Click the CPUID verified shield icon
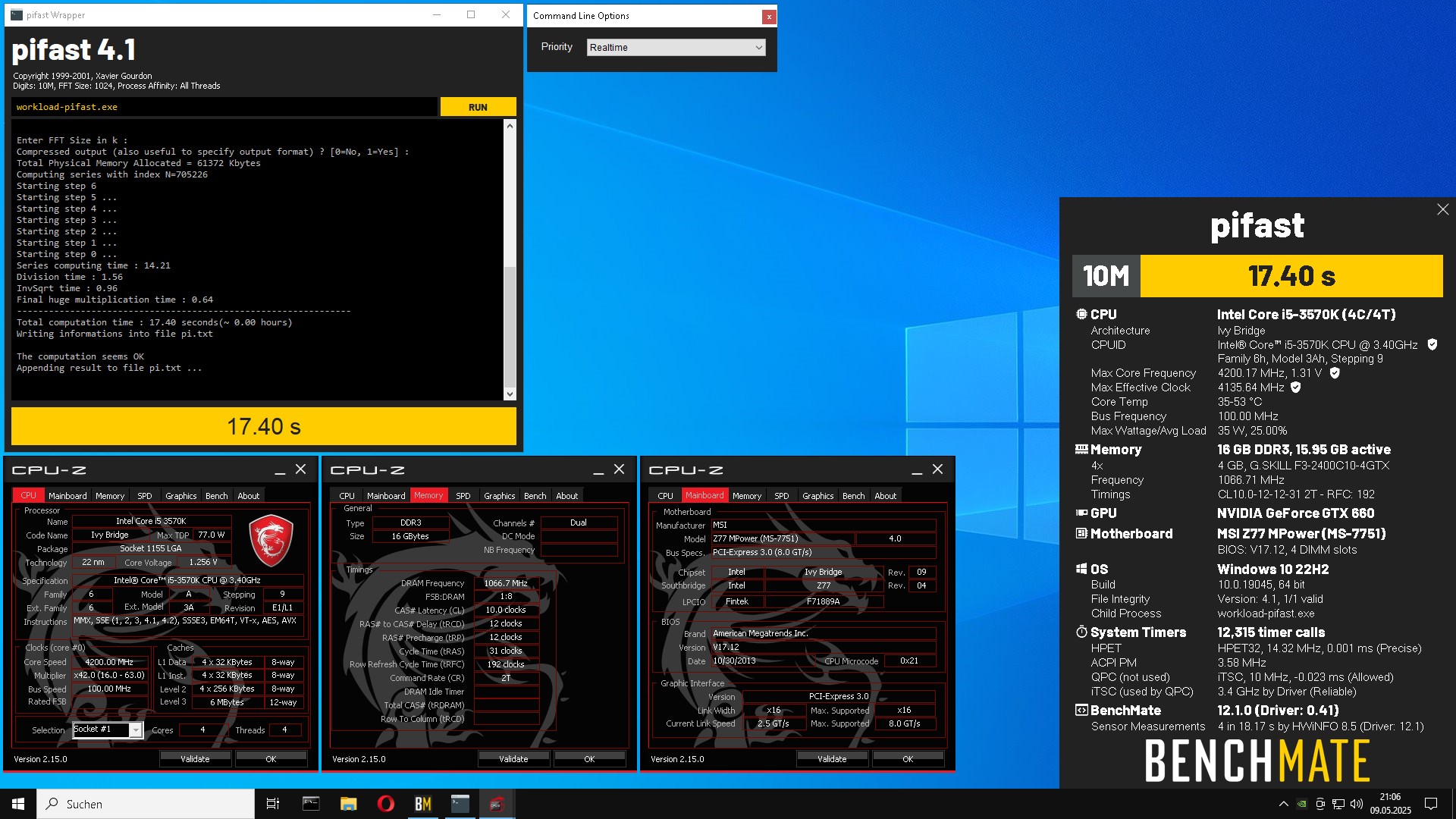 [x=1432, y=345]
